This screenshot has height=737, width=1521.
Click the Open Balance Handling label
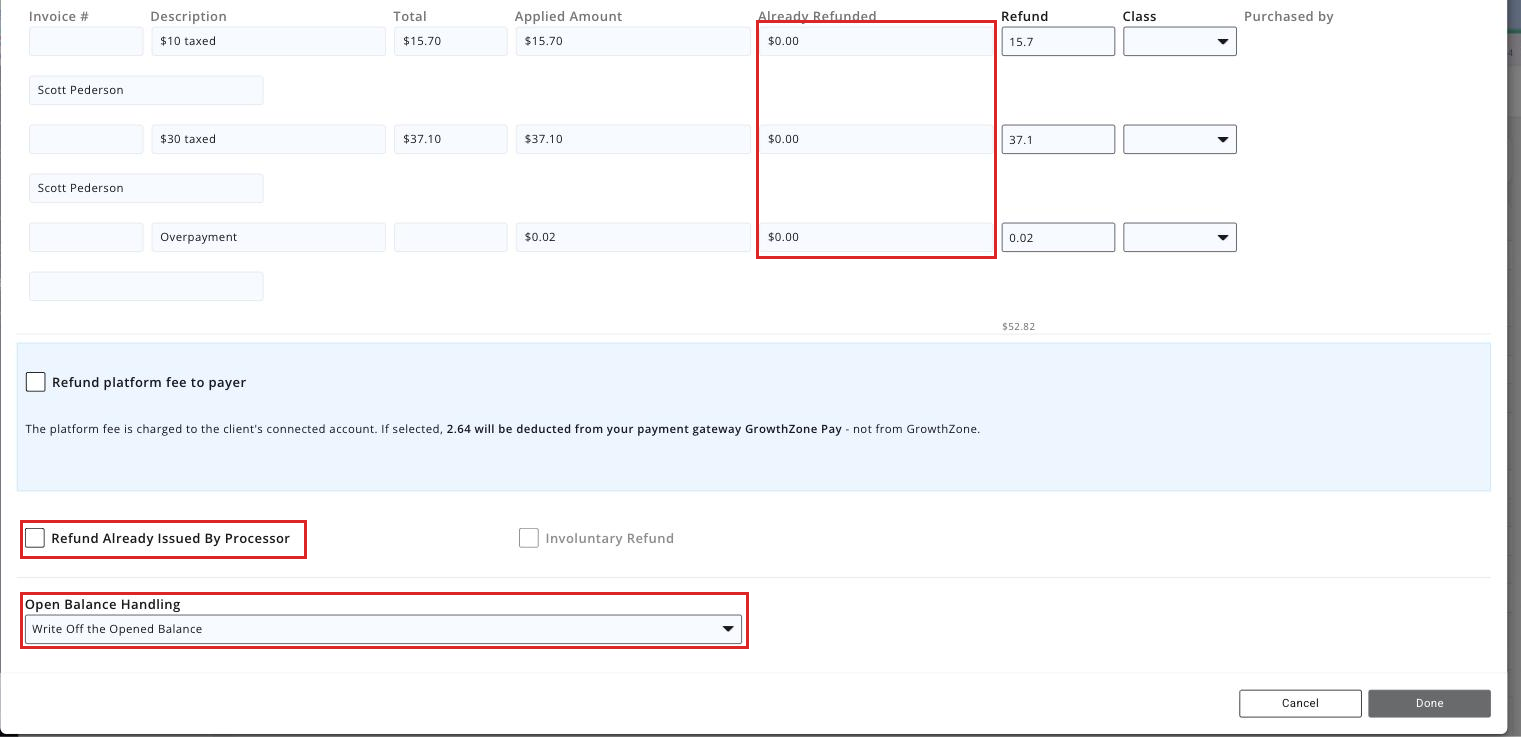pos(103,604)
